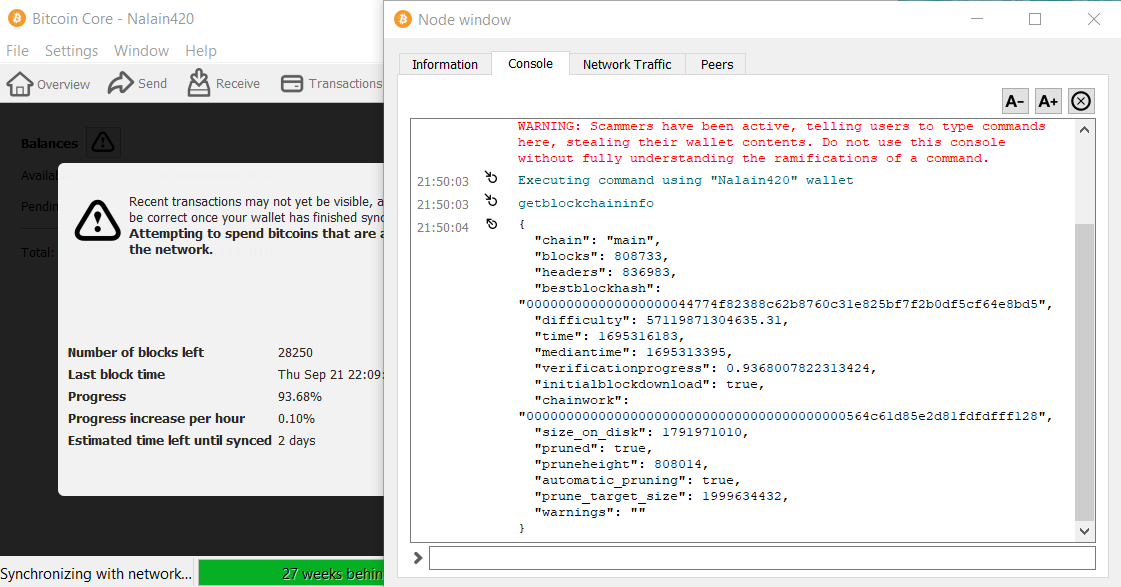This screenshot has height=587, width=1121.
Task: Open the Settings menu
Action: tap(71, 51)
